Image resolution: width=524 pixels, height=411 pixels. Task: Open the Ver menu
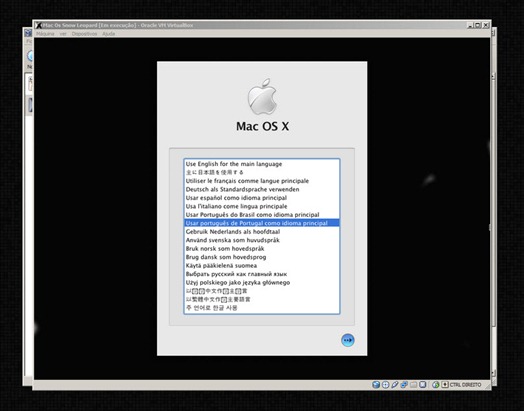[x=63, y=34]
